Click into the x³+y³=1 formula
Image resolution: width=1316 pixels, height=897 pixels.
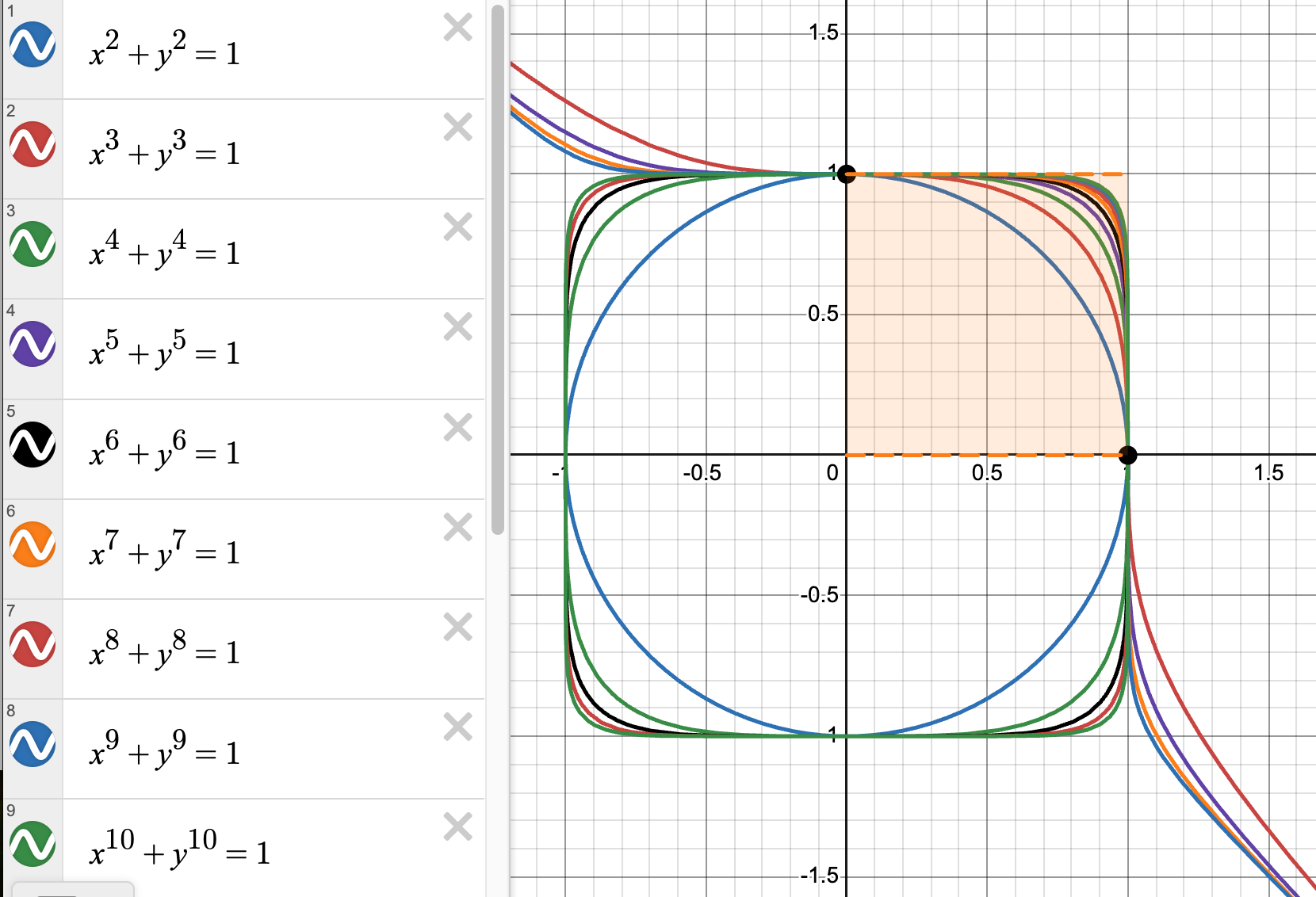click(164, 150)
